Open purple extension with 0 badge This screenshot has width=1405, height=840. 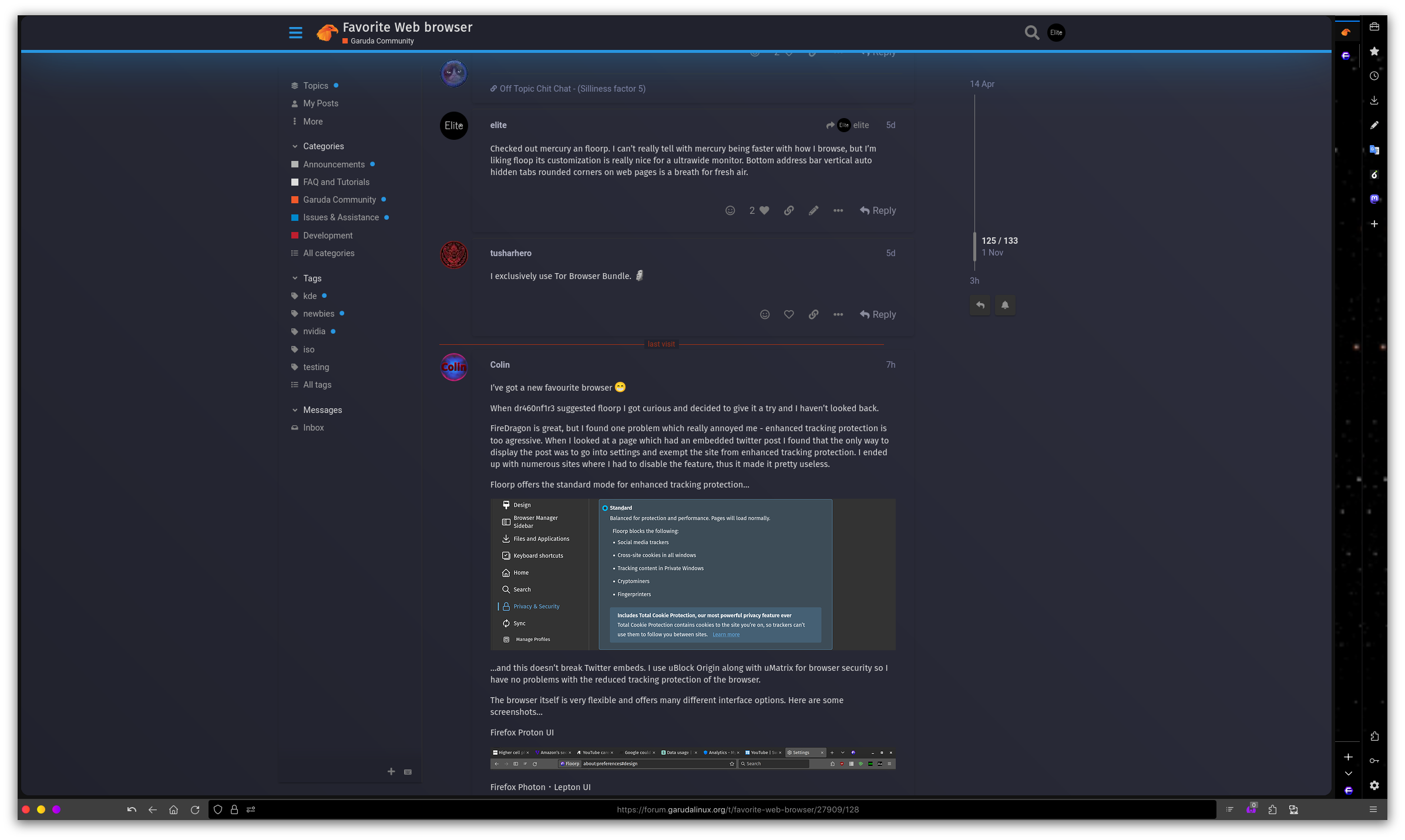(1251, 809)
